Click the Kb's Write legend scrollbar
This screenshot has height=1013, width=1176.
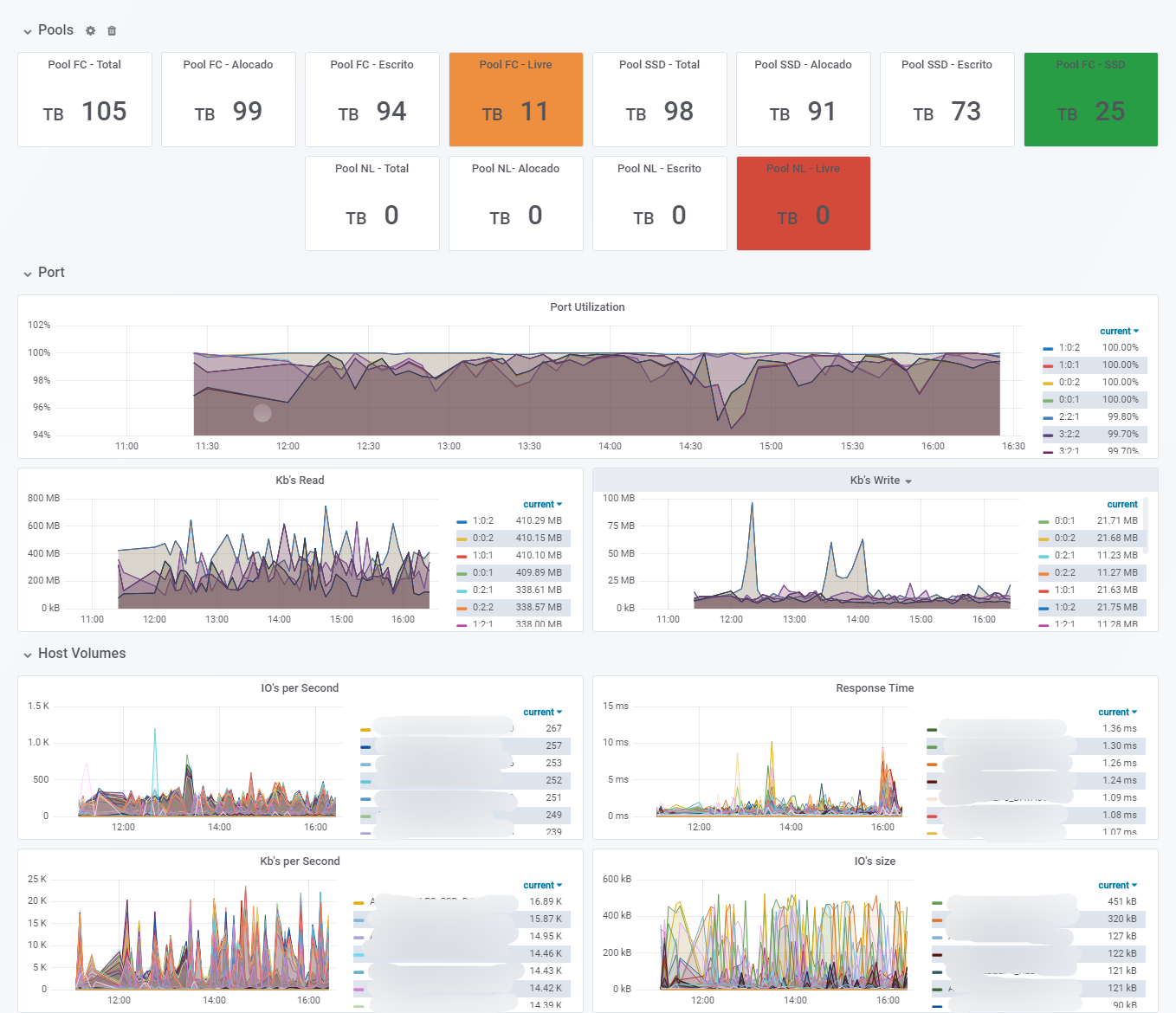pyautogui.click(x=1145, y=526)
